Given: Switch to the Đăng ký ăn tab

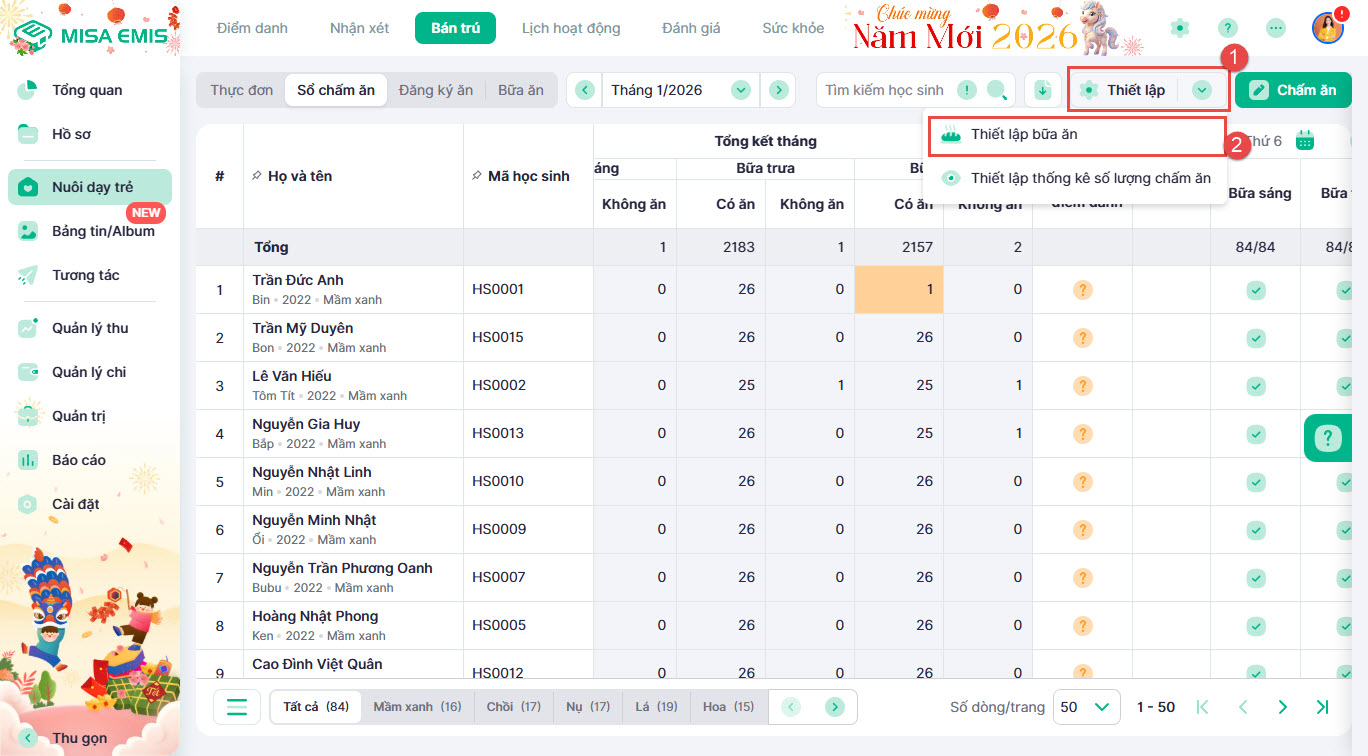Looking at the screenshot, I should pos(435,90).
